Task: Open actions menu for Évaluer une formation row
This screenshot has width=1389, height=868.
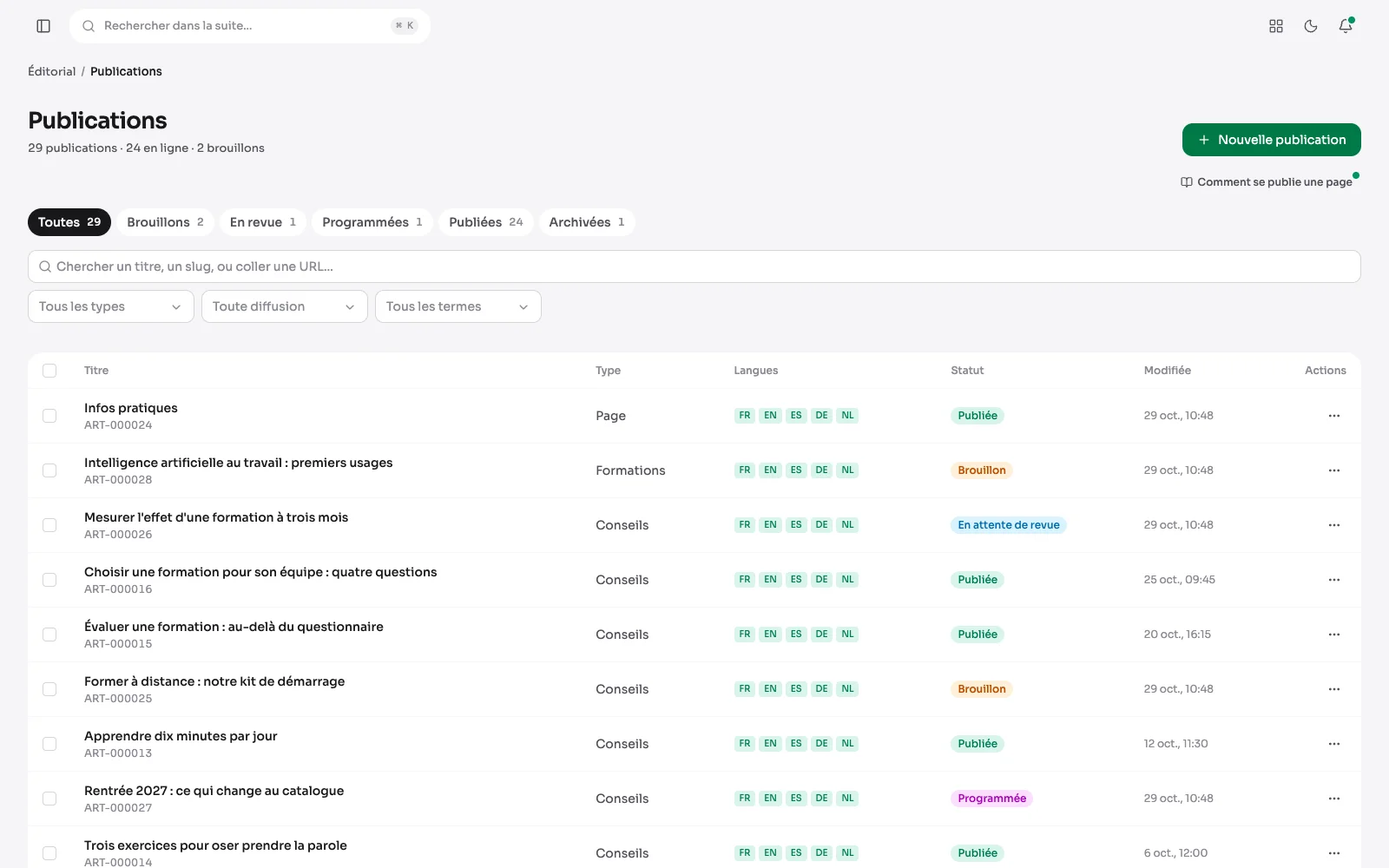Action: coord(1334,635)
